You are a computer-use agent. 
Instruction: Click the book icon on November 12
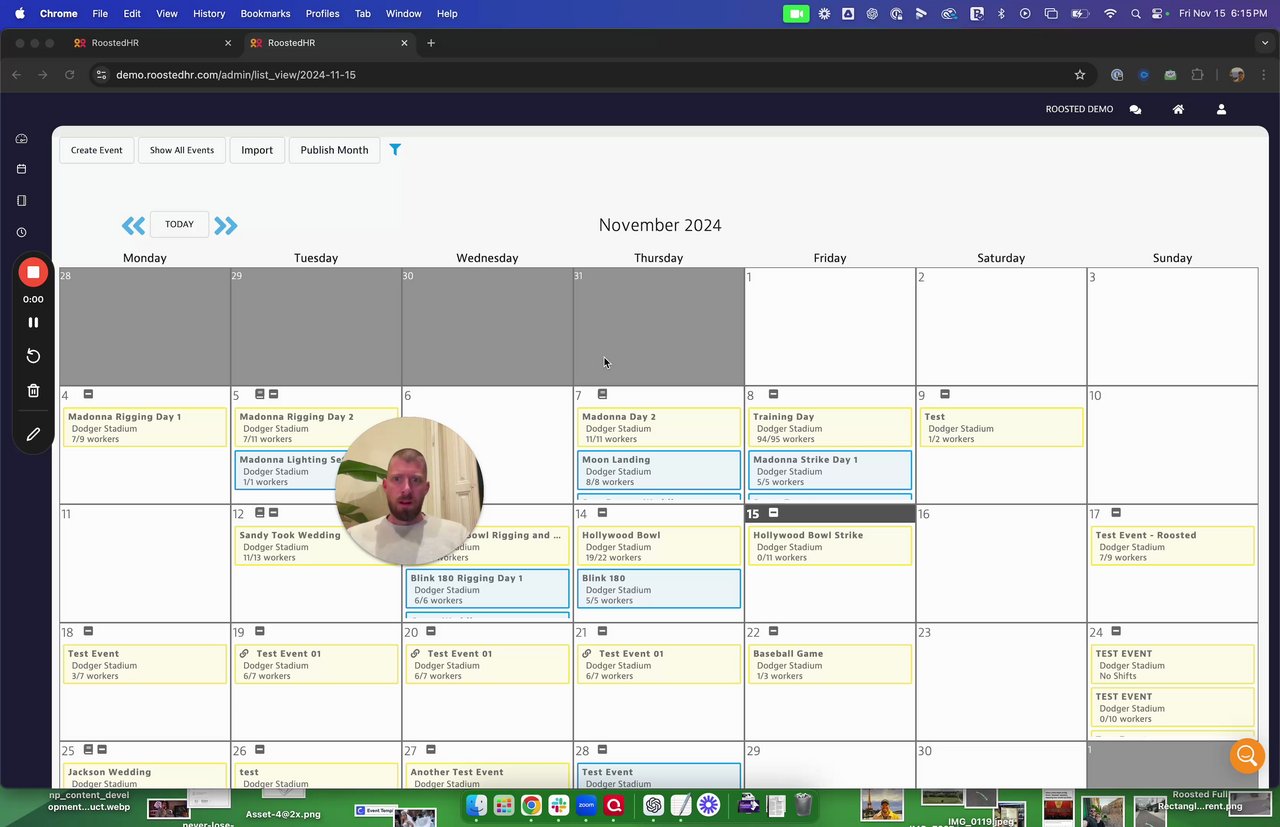[260, 513]
